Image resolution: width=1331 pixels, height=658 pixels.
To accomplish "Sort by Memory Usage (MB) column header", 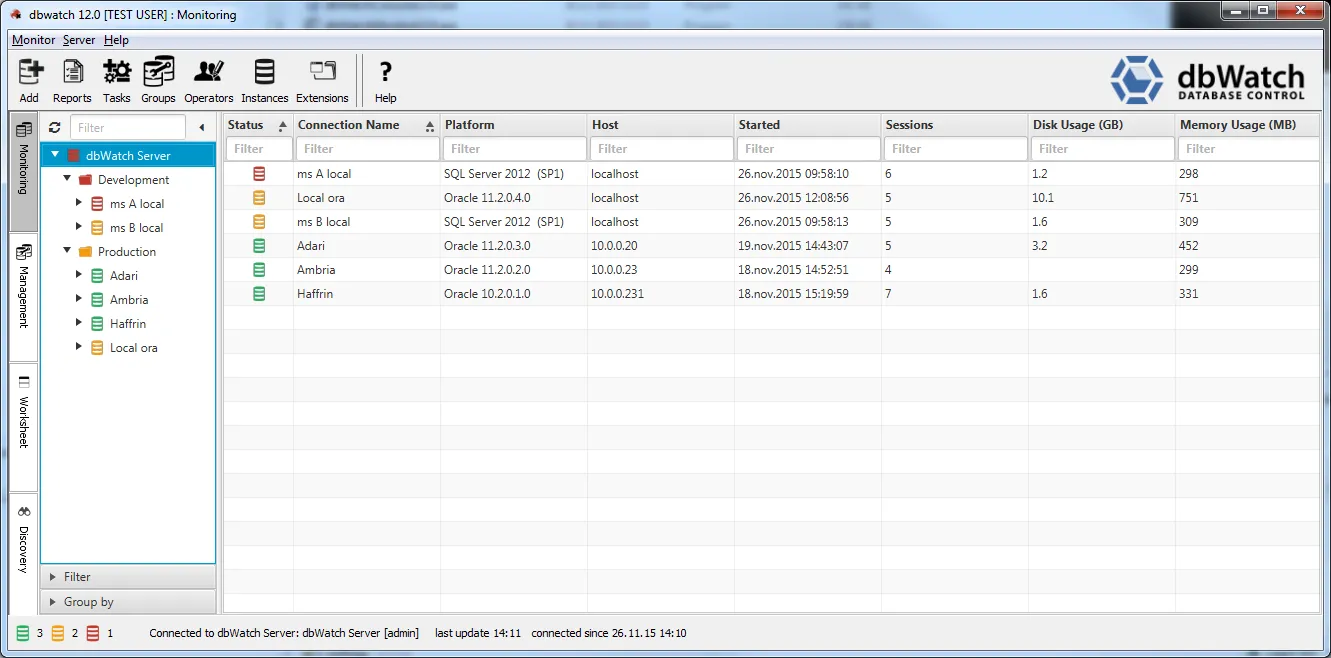I will [x=1249, y=125].
